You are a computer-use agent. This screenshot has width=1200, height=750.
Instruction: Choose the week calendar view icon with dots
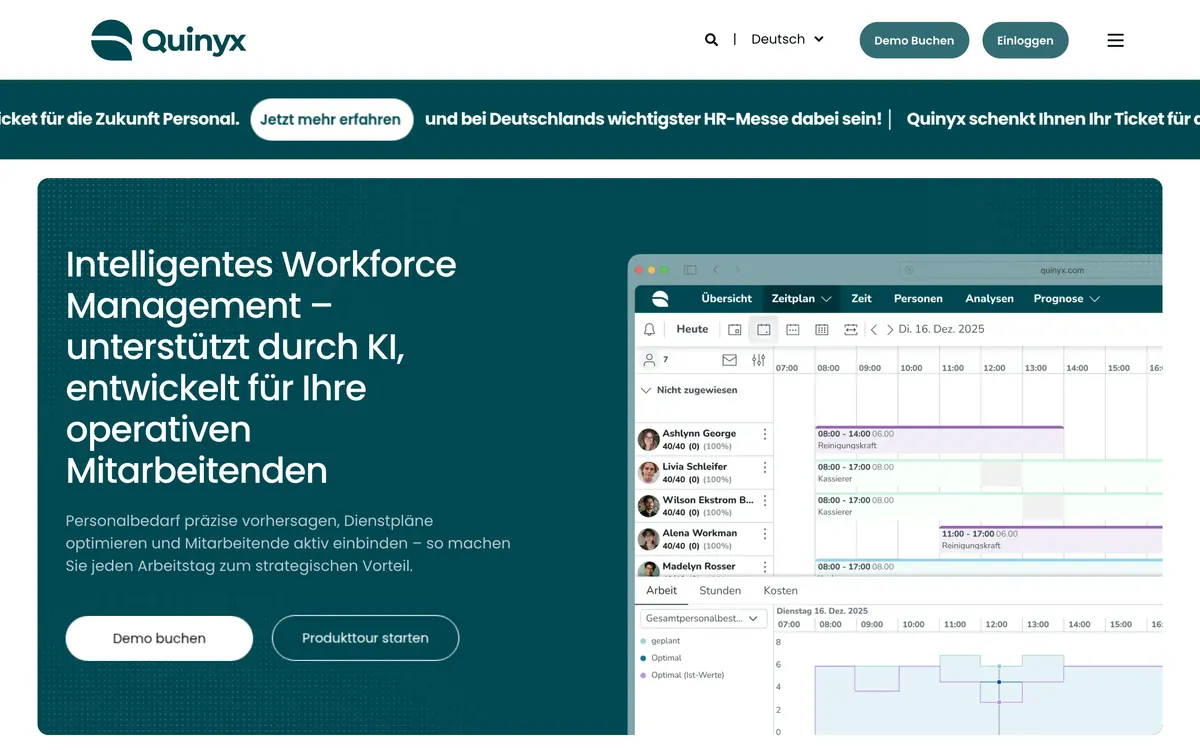click(793, 329)
